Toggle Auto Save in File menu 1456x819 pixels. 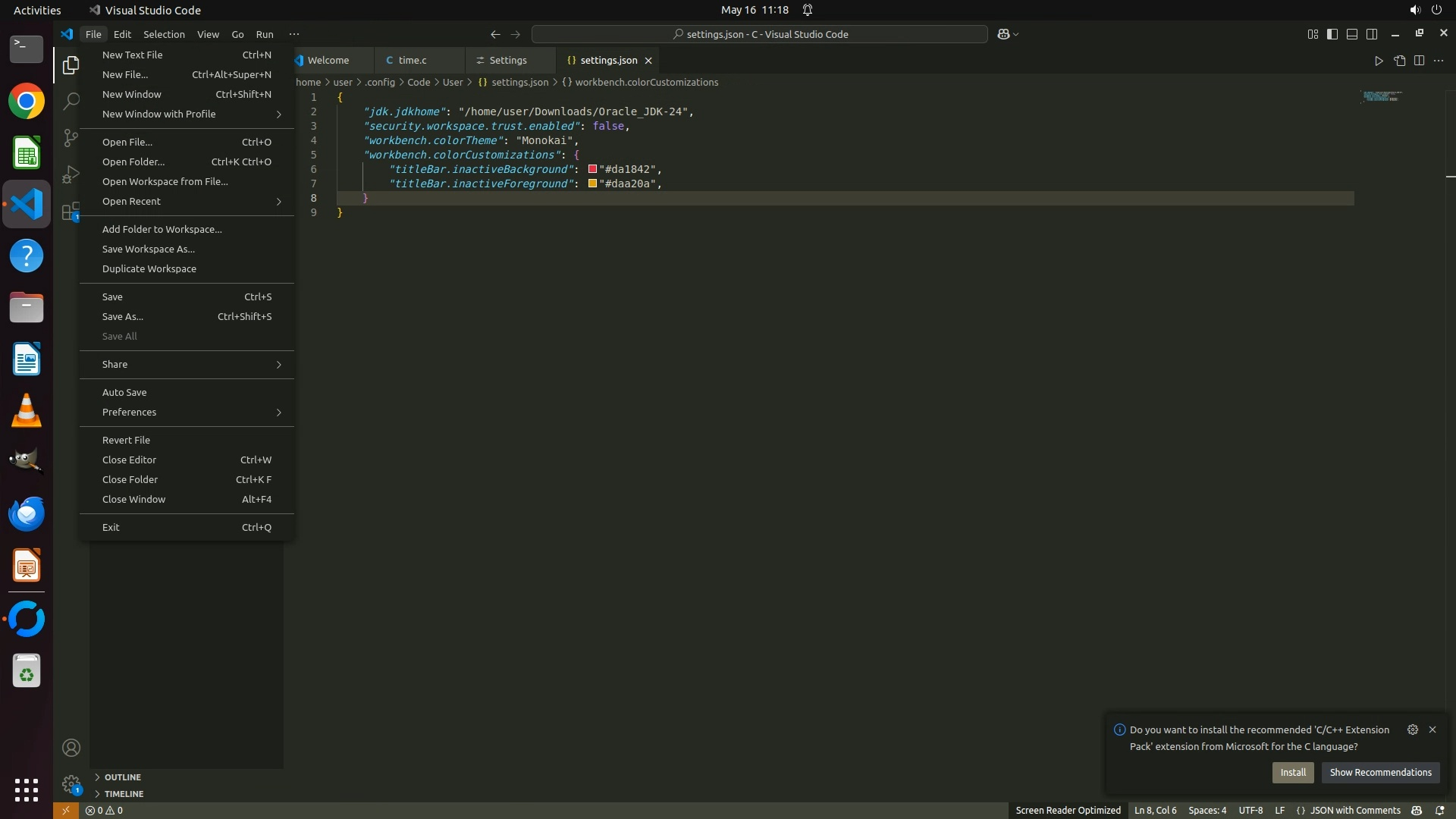[x=124, y=392]
